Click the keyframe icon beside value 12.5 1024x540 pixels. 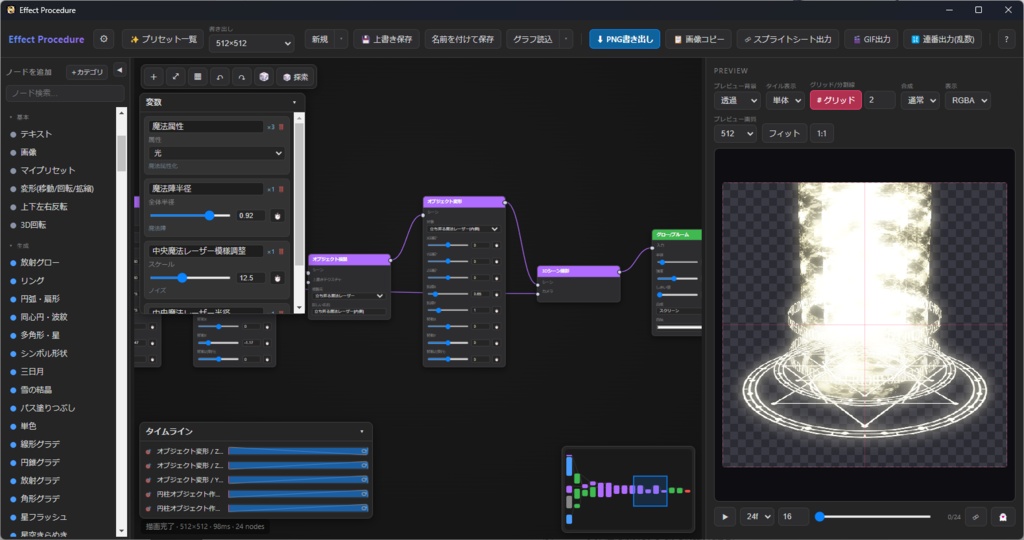(278, 278)
